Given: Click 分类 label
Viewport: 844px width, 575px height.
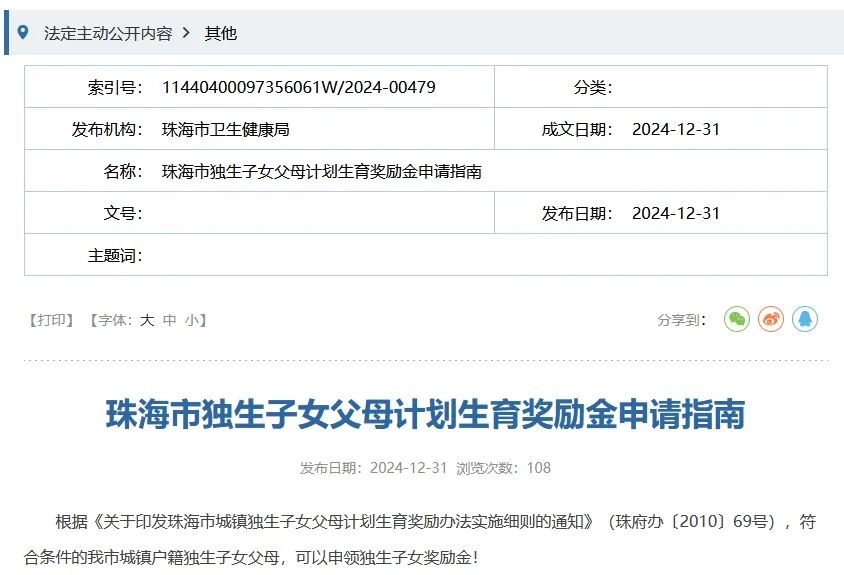Looking at the screenshot, I should (x=593, y=87).
